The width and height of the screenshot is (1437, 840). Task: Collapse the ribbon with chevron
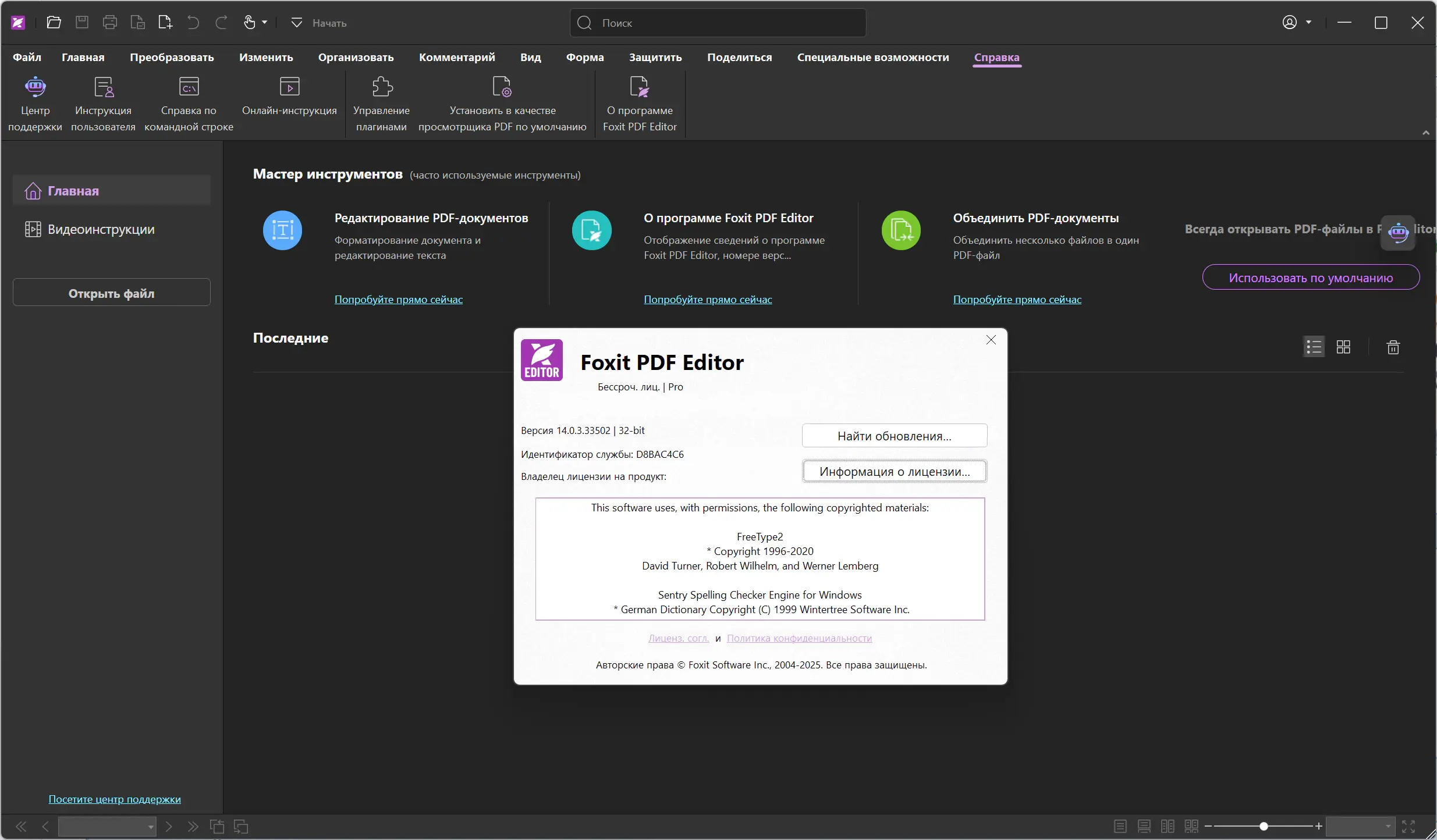(1425, 133)
